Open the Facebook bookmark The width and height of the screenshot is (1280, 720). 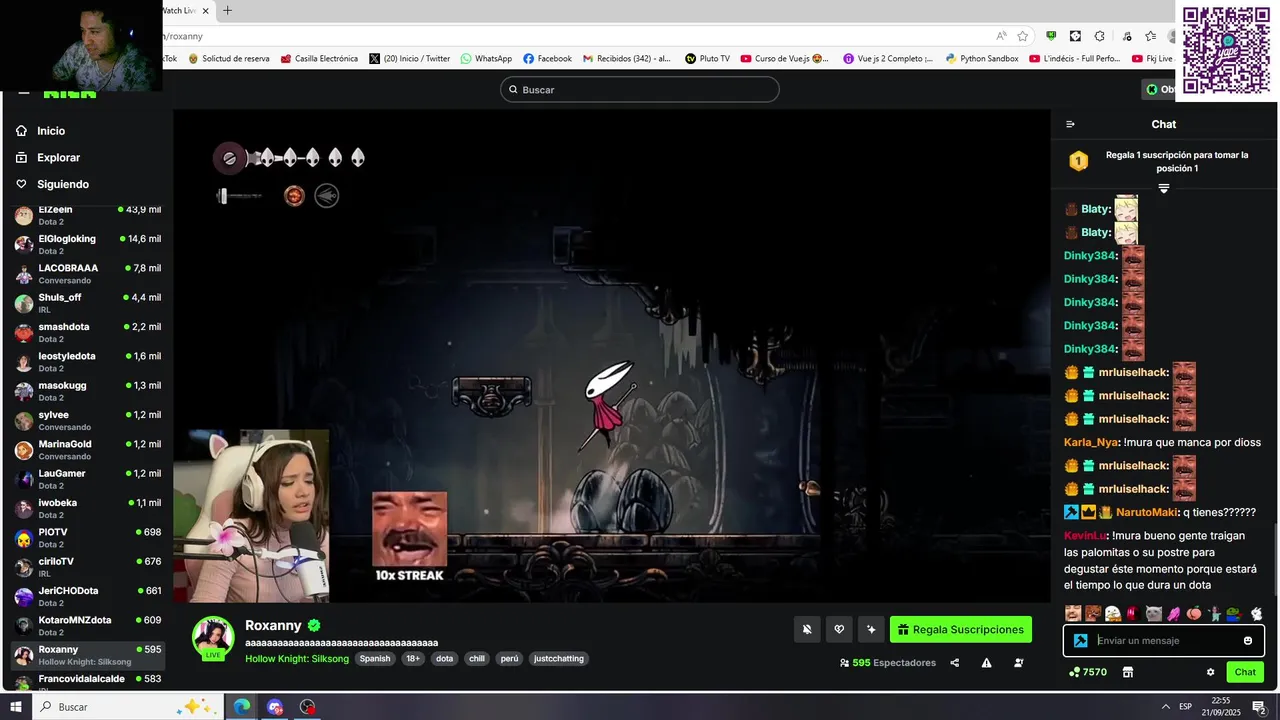click(547, 59)
